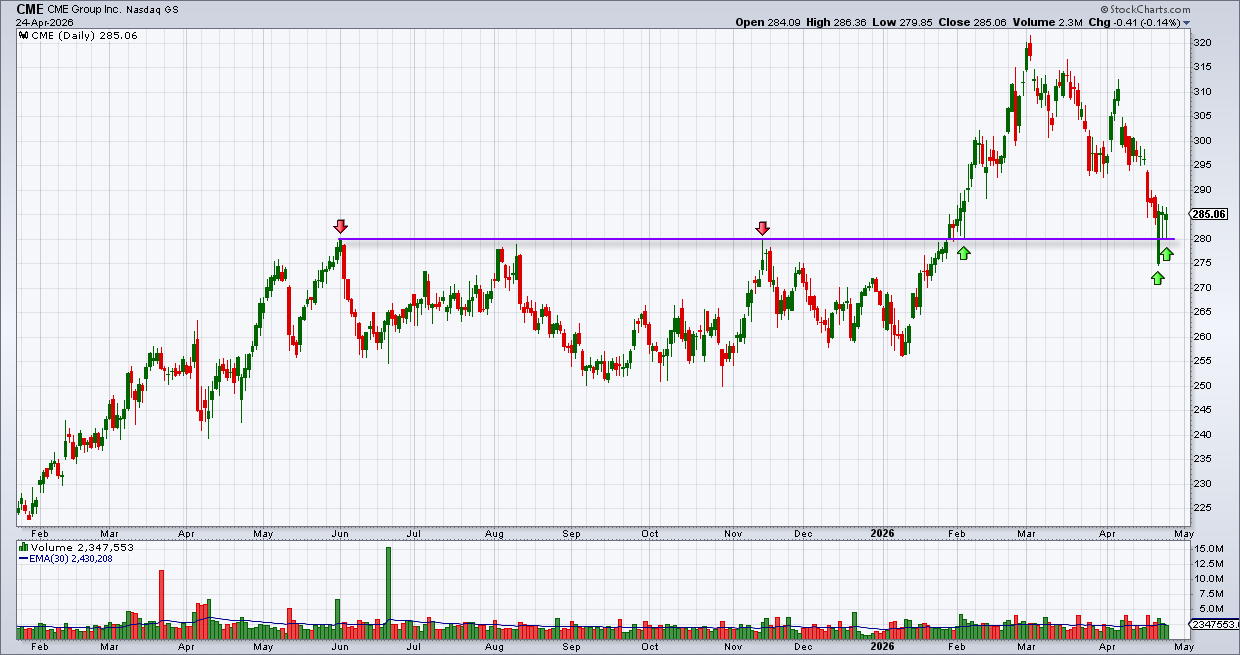Image resolution: width=1240 pixels, height=655 pixels.
Task: Click the green up arrow below the February breakout
Action: [x=963, y=253]
